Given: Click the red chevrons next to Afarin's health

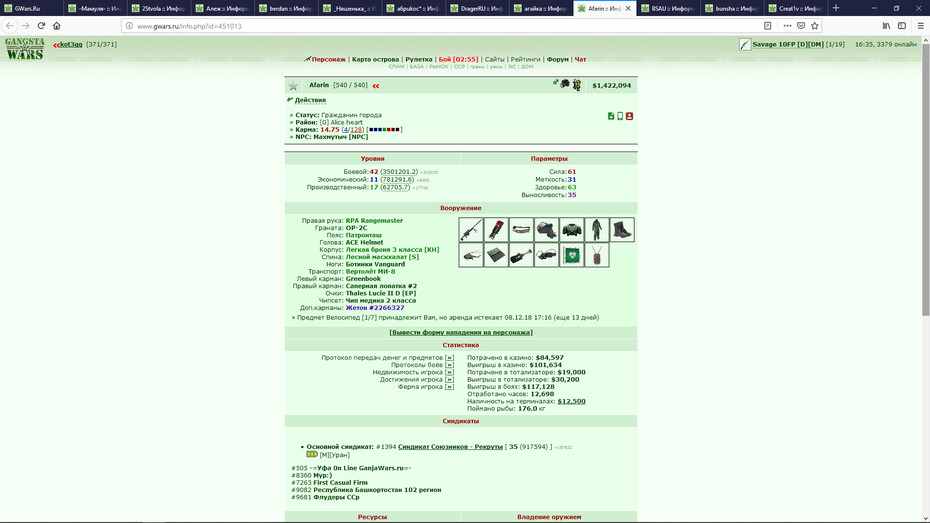Looking at the screenshot, I should 375,86.
